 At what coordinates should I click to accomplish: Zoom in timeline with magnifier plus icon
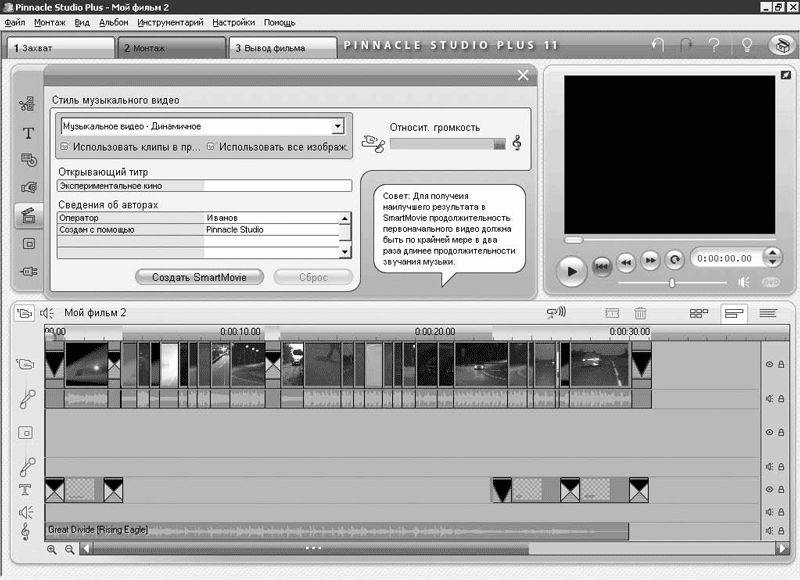[53, 549]
